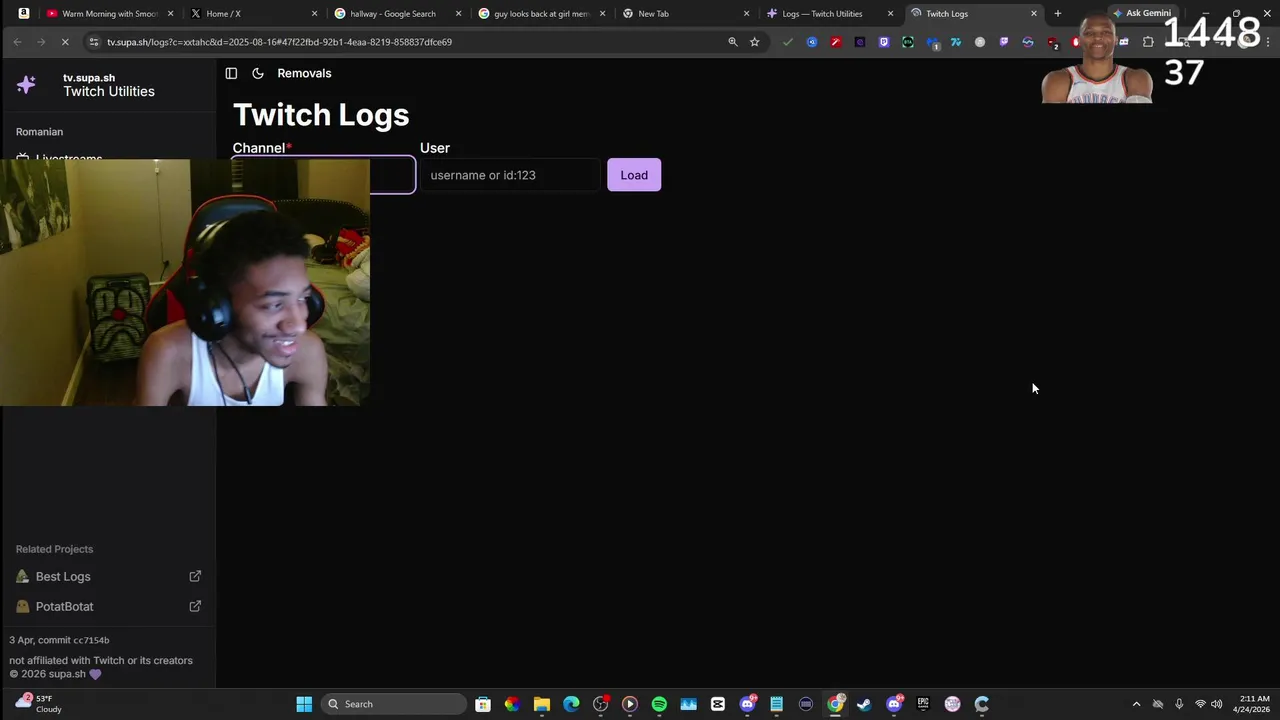
Task: Open volume control in system tray
Action: [x=1217, y=704]
